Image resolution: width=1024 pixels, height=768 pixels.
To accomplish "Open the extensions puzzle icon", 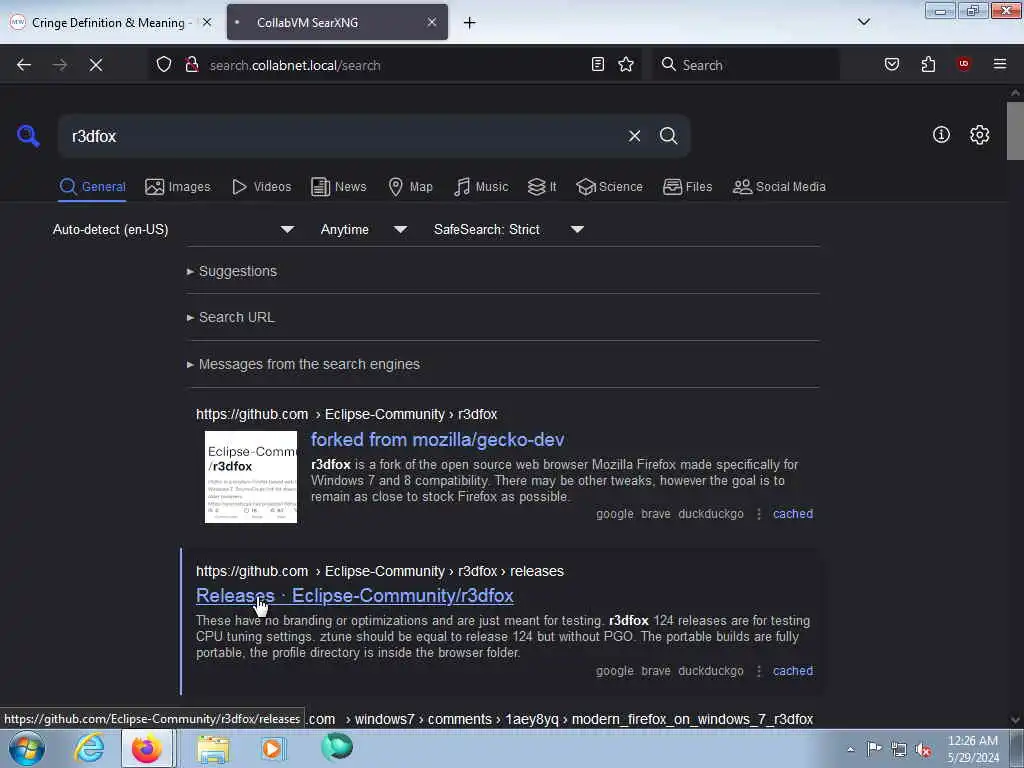I will point(928,64).
